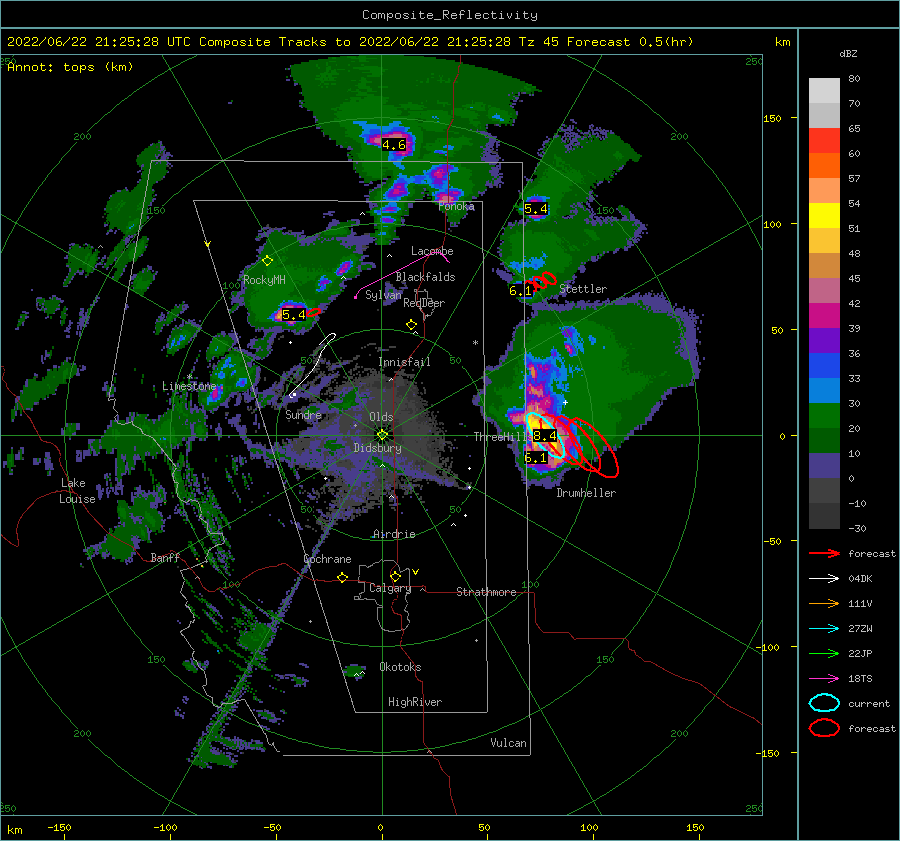Click the Banff town label
Viewport: 900px width, 841px height.
165,557
